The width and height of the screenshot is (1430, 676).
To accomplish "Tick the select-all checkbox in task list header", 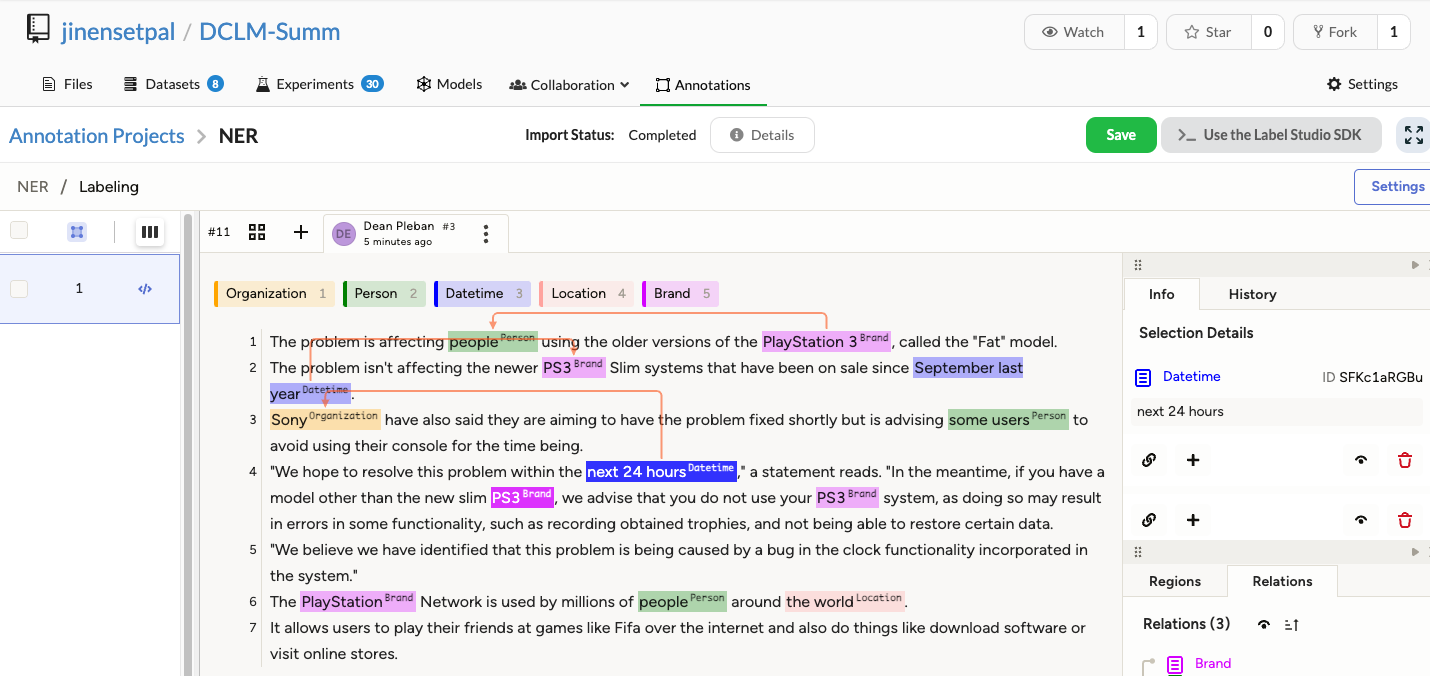I will (19, 231).
